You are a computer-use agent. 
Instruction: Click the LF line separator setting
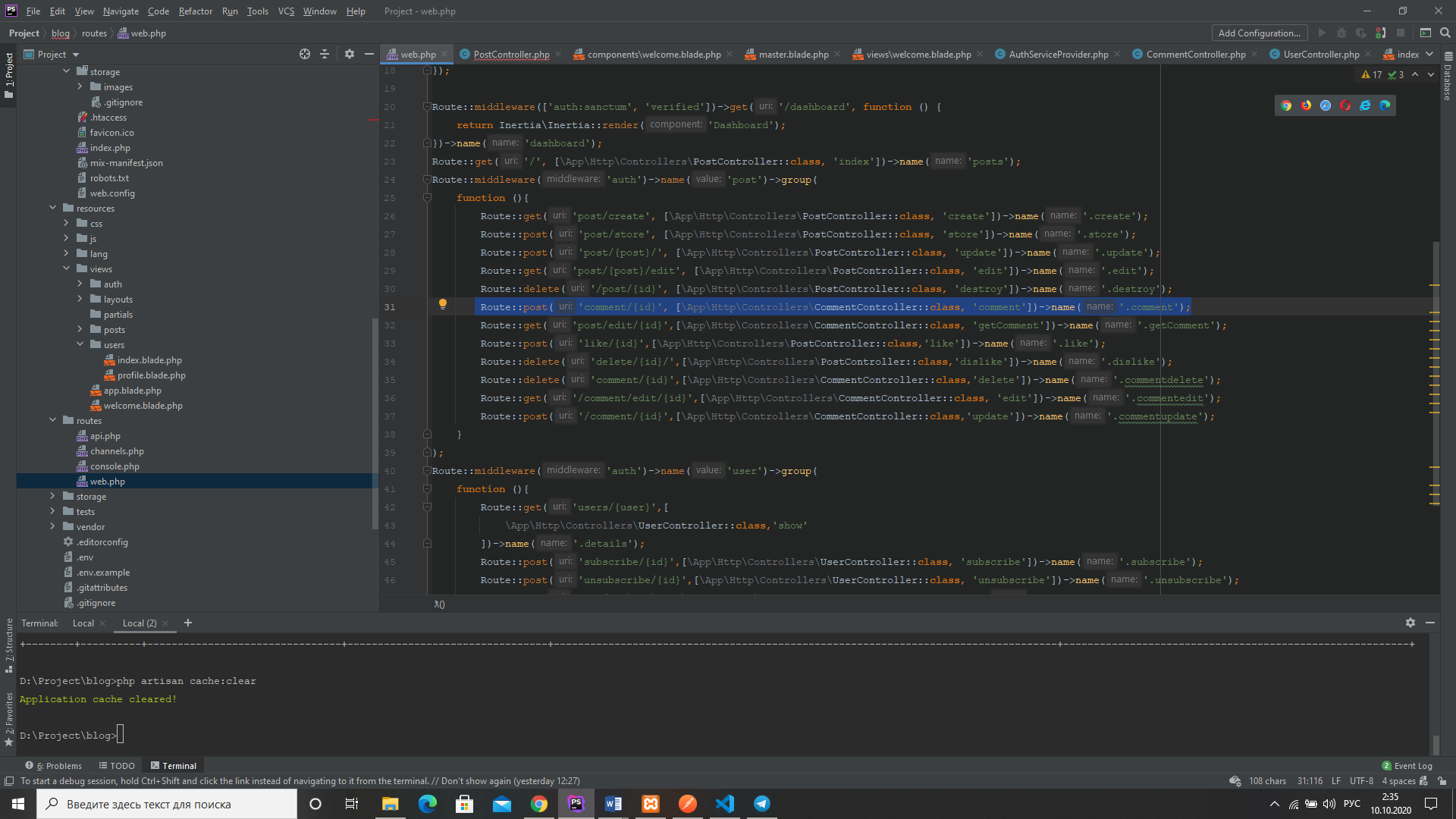click(x=1335, y=781)
